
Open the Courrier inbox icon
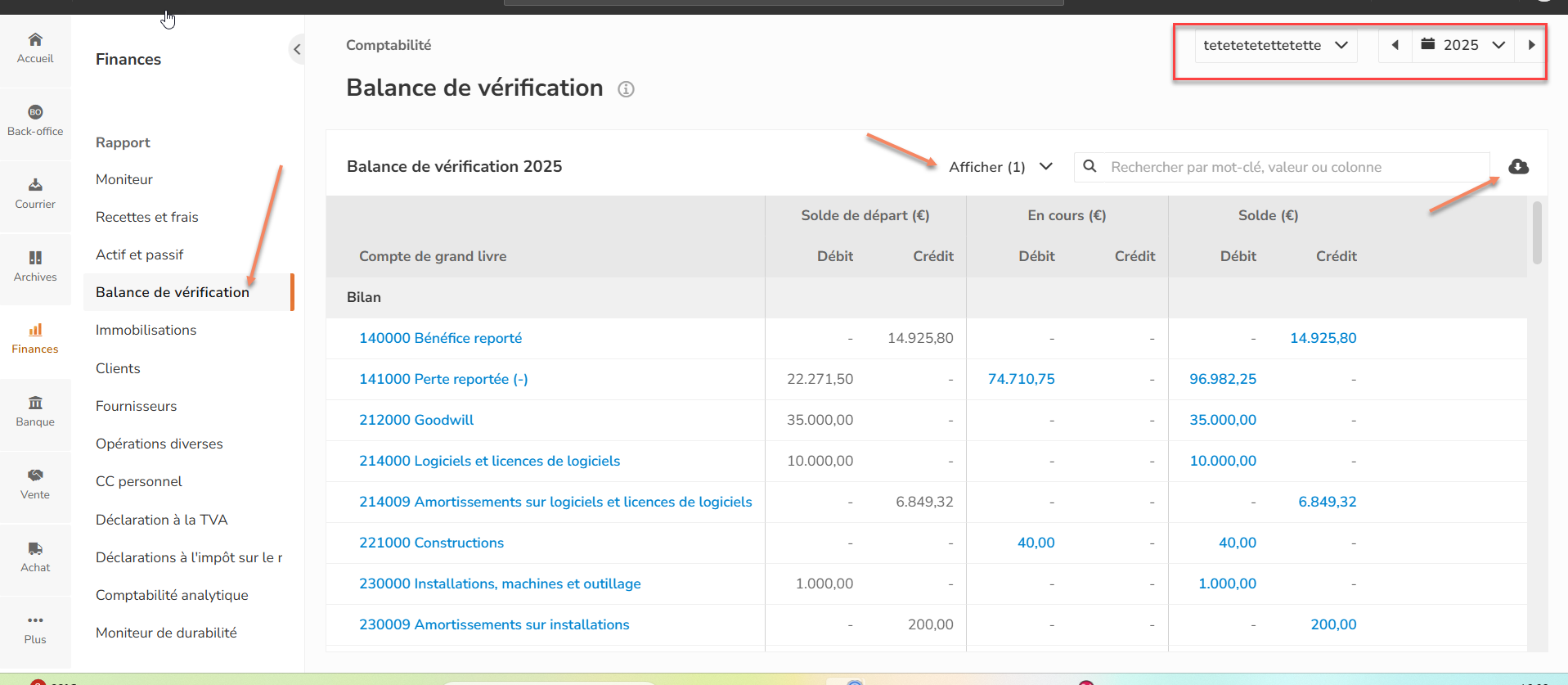pyautogui.click(x=35, y=185)
